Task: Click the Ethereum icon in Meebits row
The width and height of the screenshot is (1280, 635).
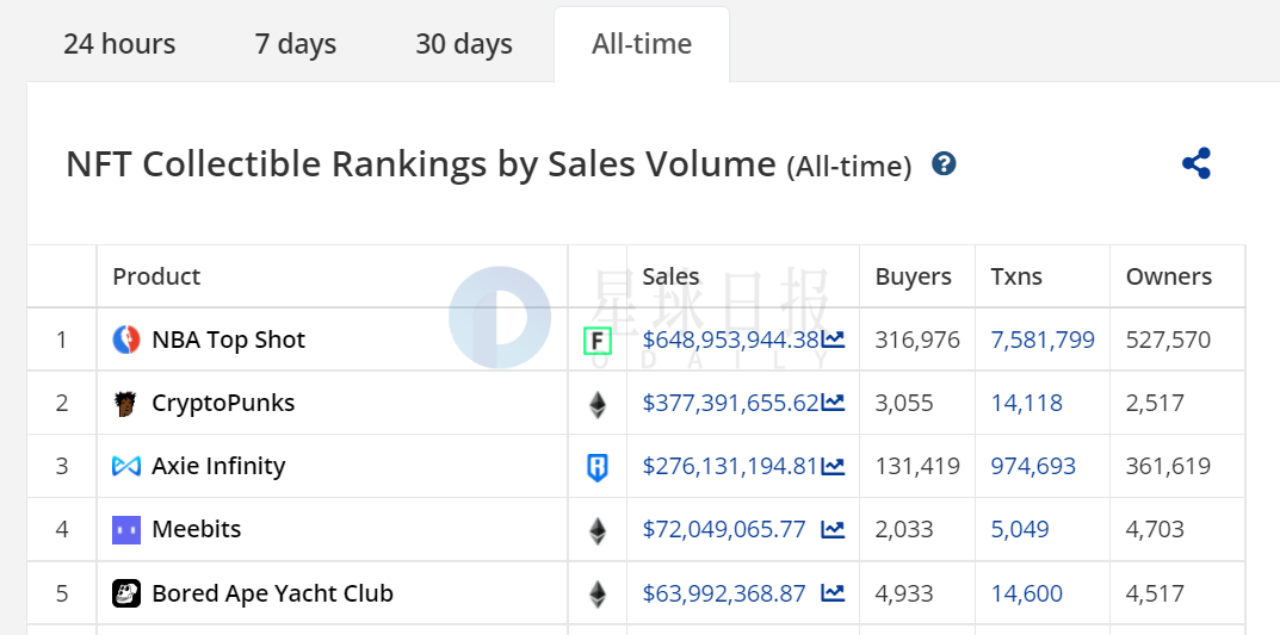Action: pyautogui.click(x=597, y=530)
